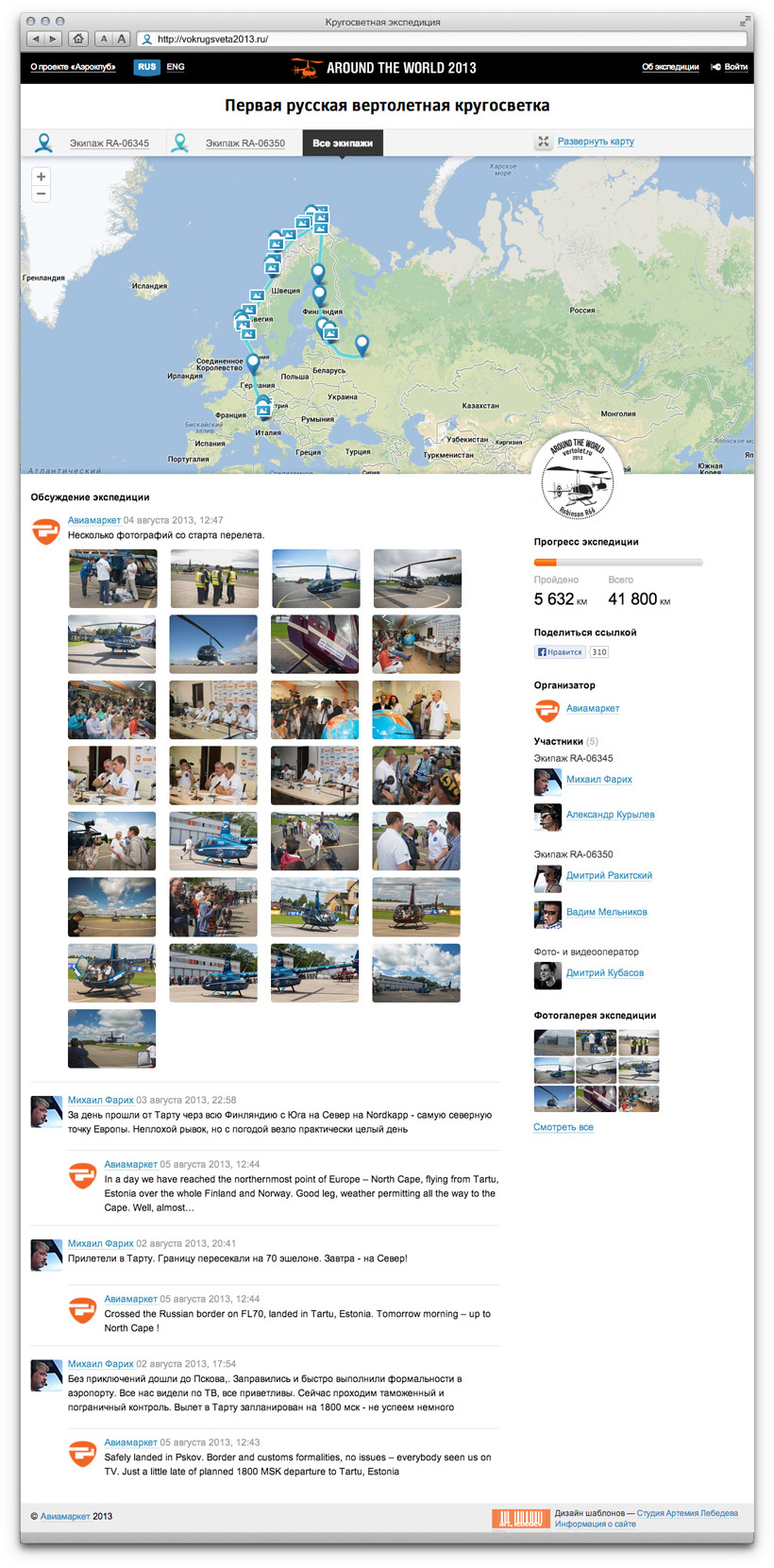Viewport: 774px width, 1568px height.
Task: Click the browser address bar field
Action: click(x=443, y=39)
